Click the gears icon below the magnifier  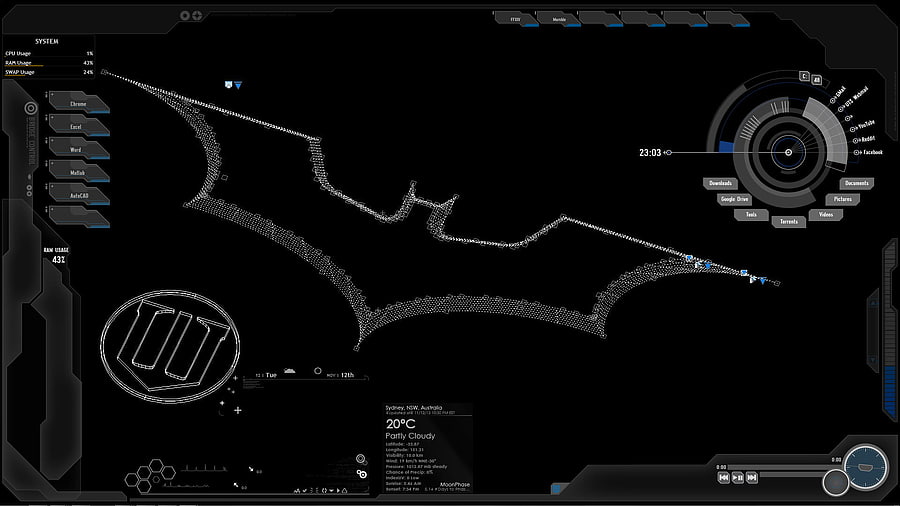pos(362,474)
